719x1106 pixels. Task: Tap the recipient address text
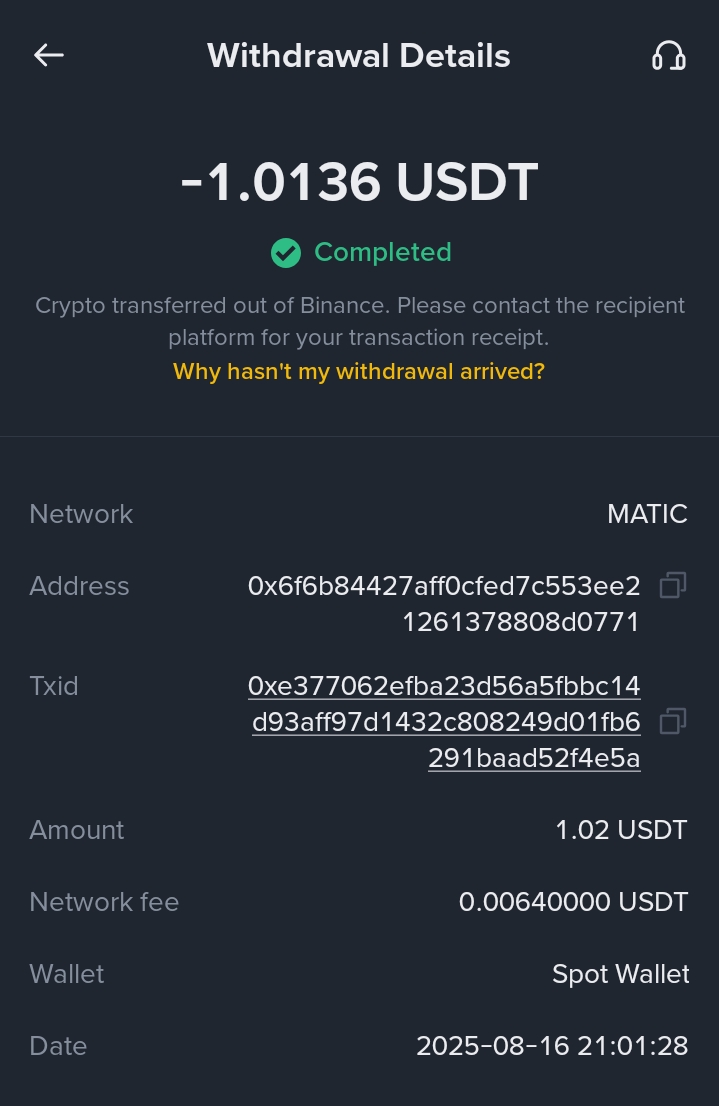444,604
